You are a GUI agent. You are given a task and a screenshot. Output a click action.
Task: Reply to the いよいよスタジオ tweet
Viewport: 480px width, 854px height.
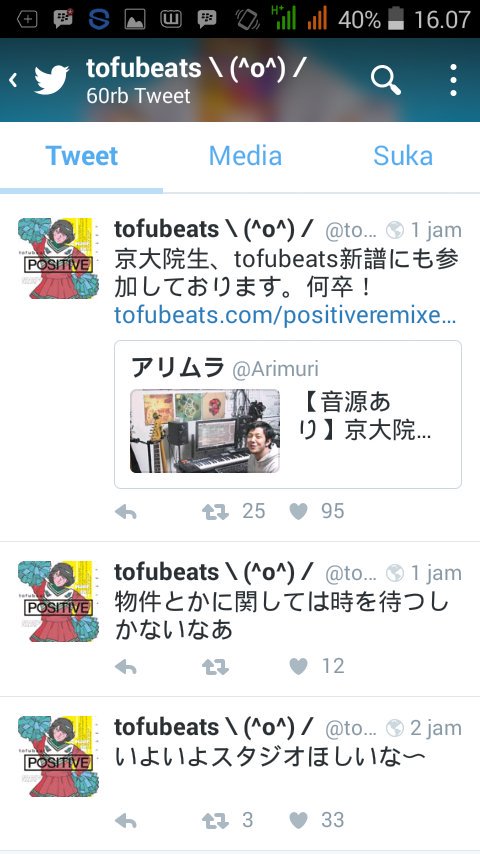pos(126,821)
